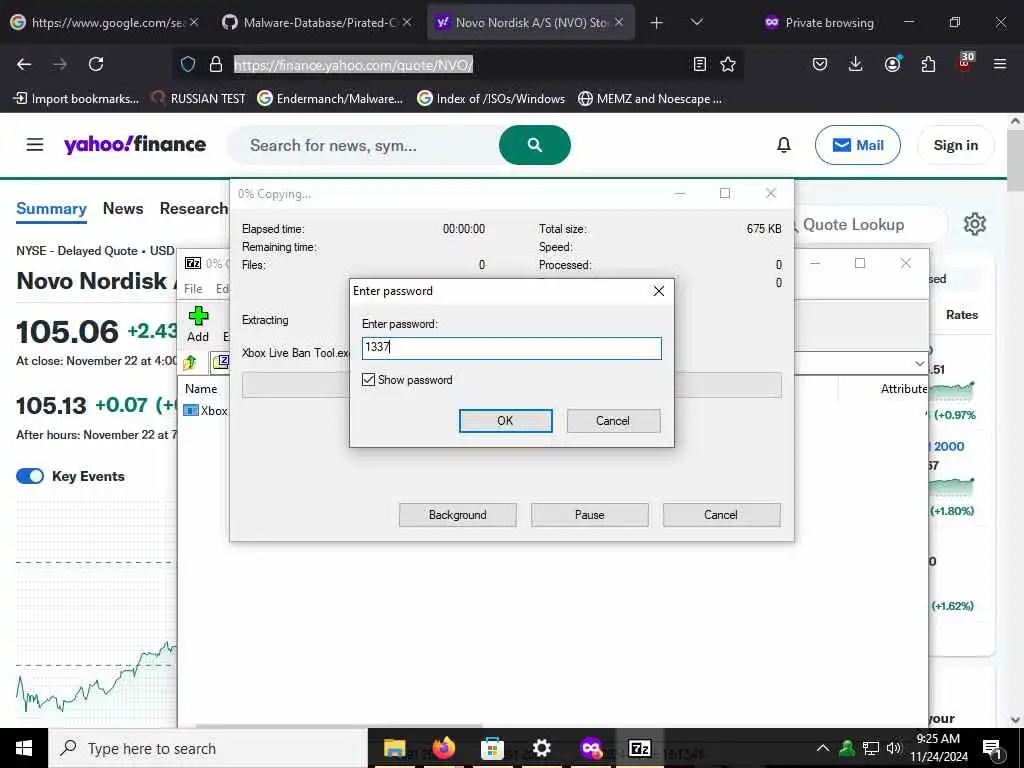The width and height of the screenshot is (1024, 768).
Task: Click the Sign in button
Action: click(955, 145)
